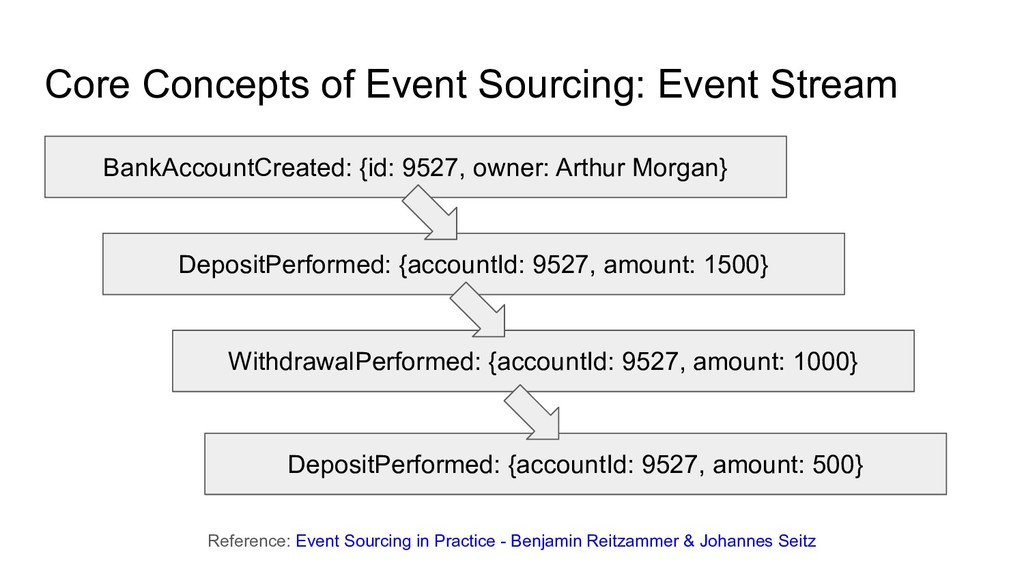1024x576 pixels.
Task: Click the word 'WithdrawalPerformed' in third box
Action: 351,362
